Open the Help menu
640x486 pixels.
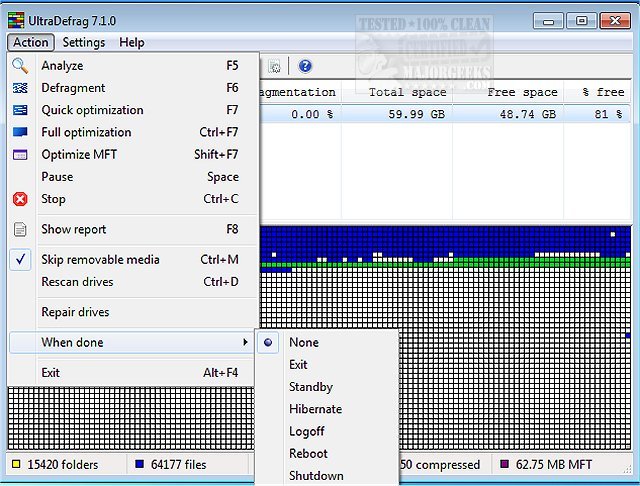[132, 42]
